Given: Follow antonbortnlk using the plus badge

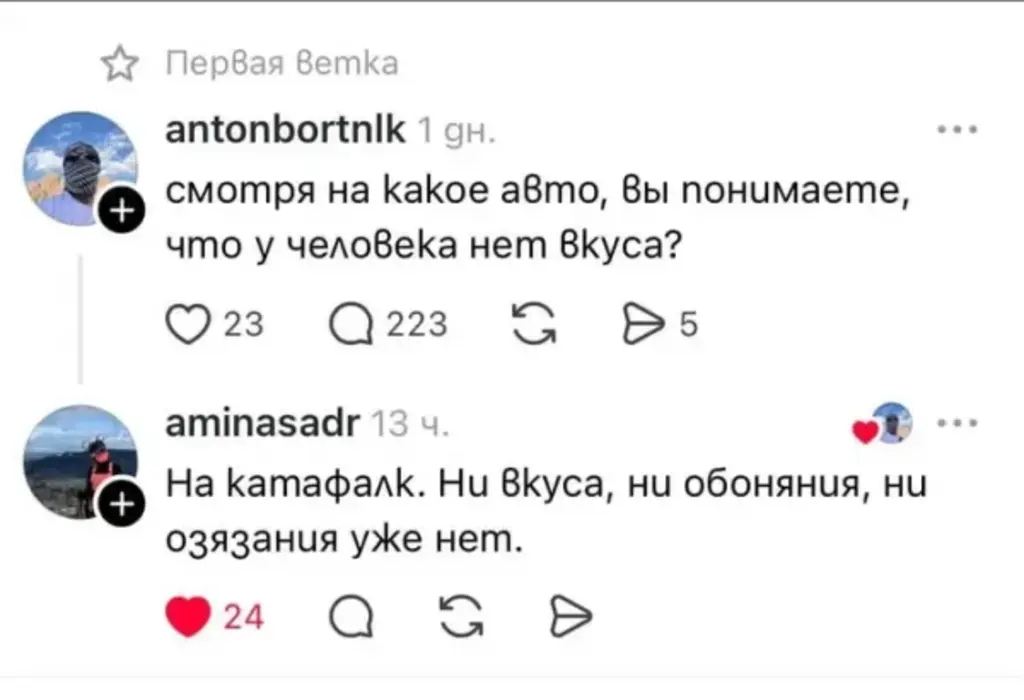Looking at the screenshot, I should click(121, 211).
